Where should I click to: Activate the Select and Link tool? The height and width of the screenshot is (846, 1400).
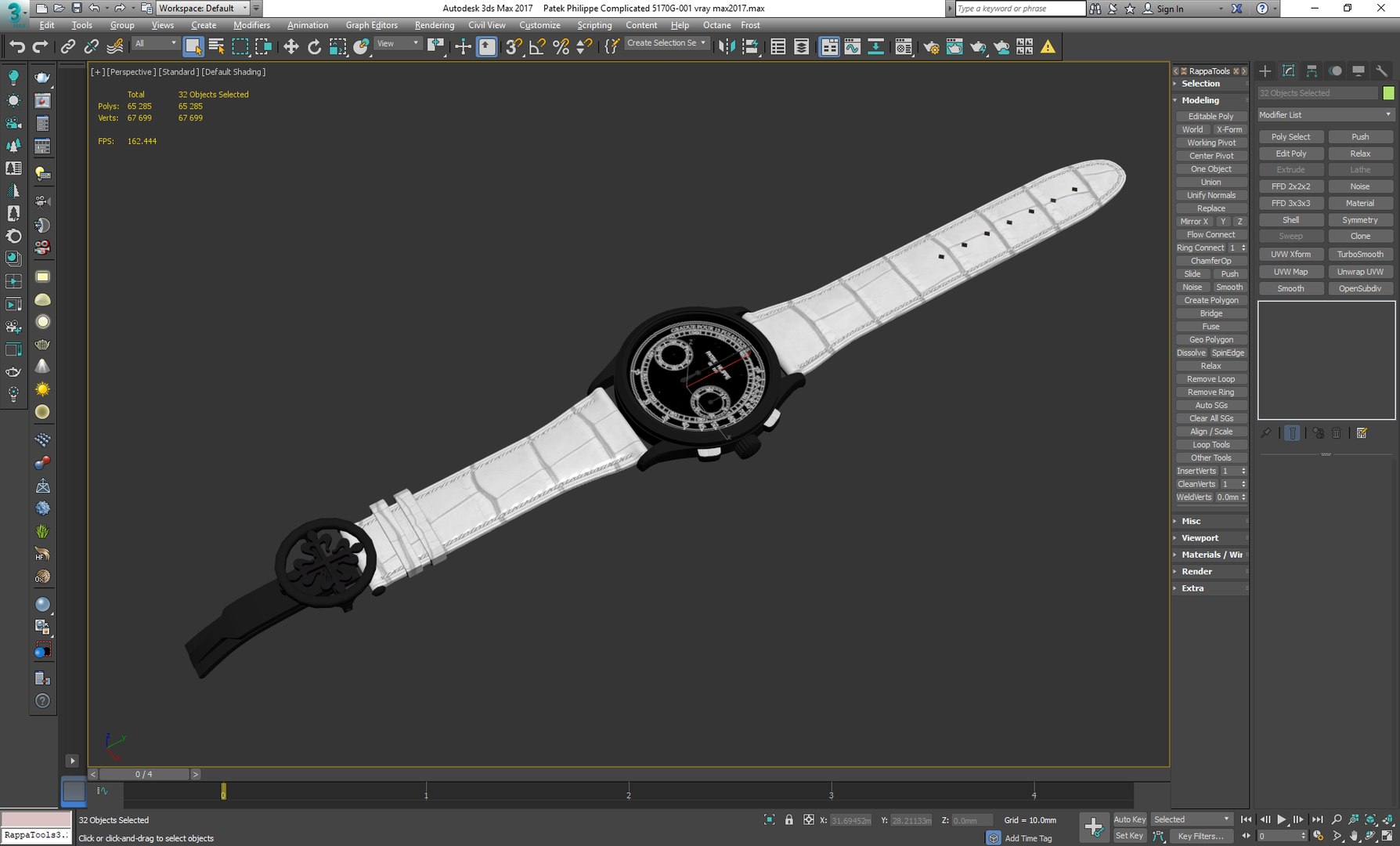tap(68, 47)
